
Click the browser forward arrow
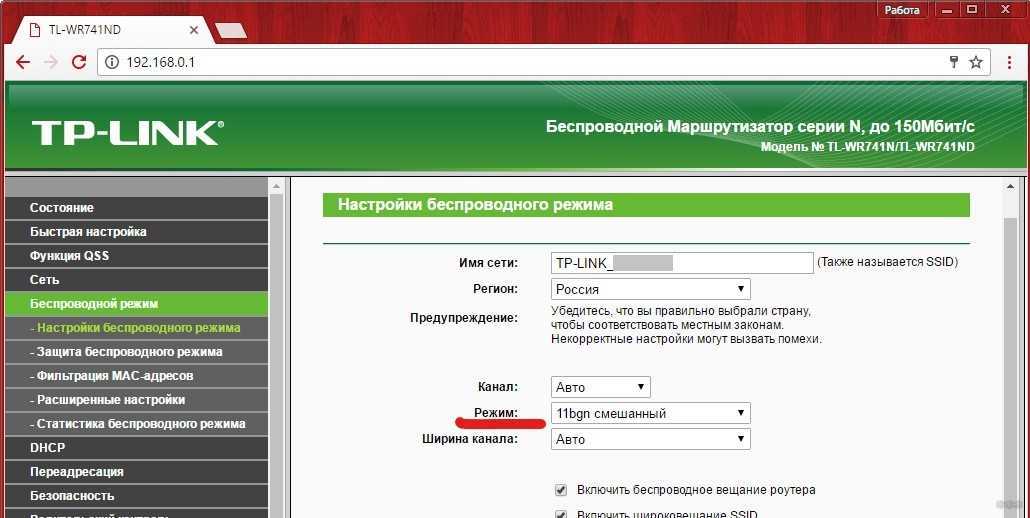(50, 62)
